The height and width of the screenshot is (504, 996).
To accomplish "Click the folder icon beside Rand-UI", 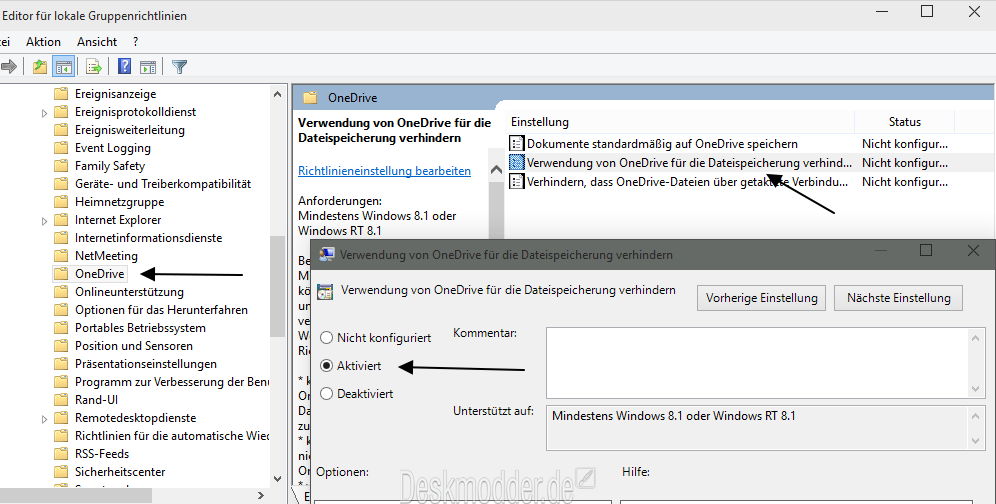I will 61,400.
